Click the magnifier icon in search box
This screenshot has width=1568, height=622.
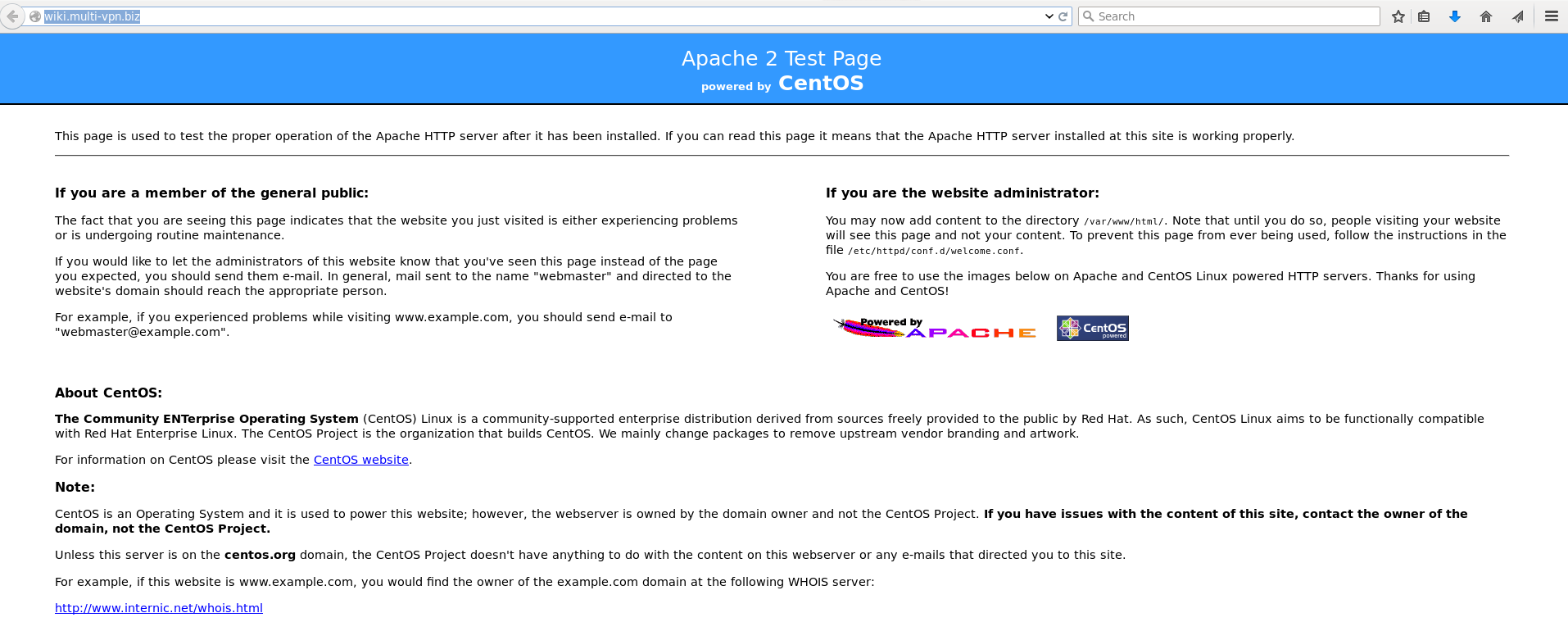coord(1089,16)
